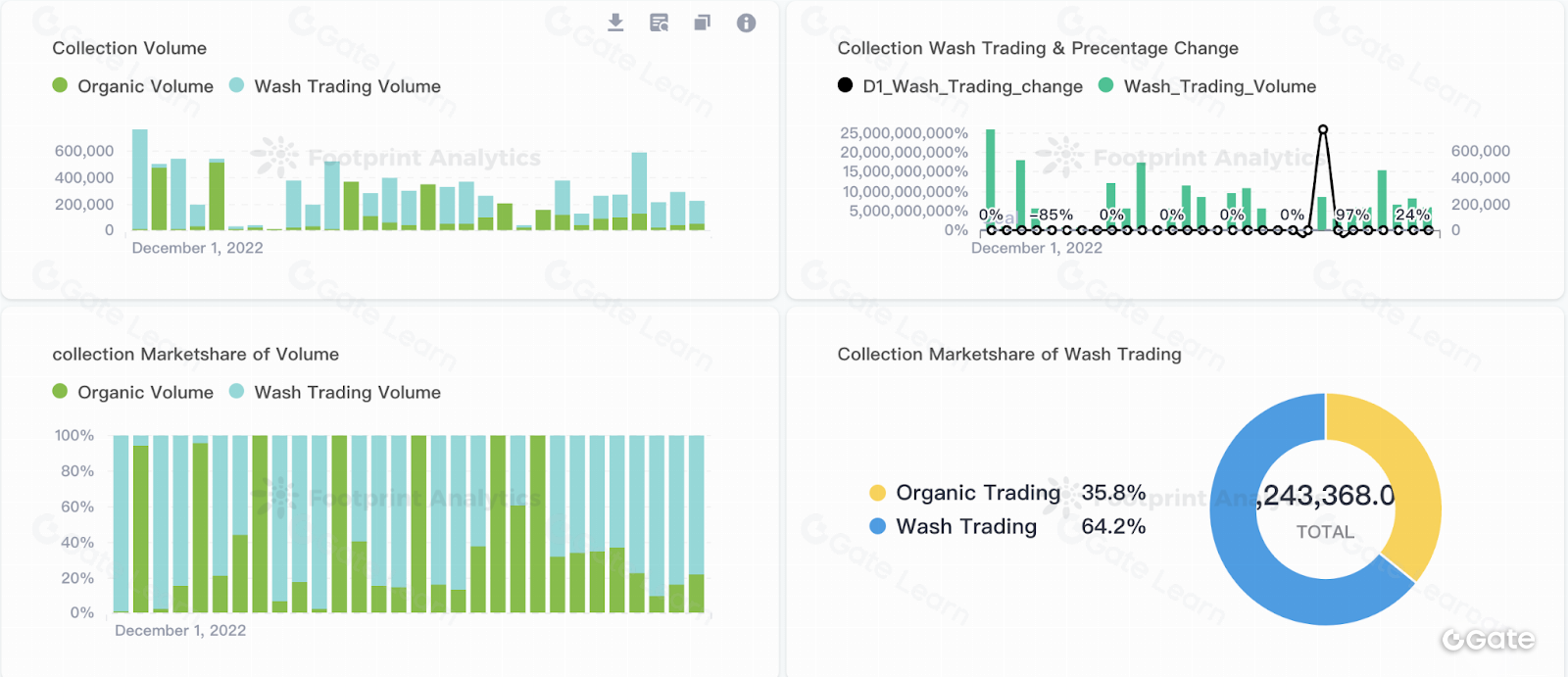The width and height of the screenshot is (1568, 677).
Task: Open the chart info icon
Action: pyautogui.click(x=746, y=23)
